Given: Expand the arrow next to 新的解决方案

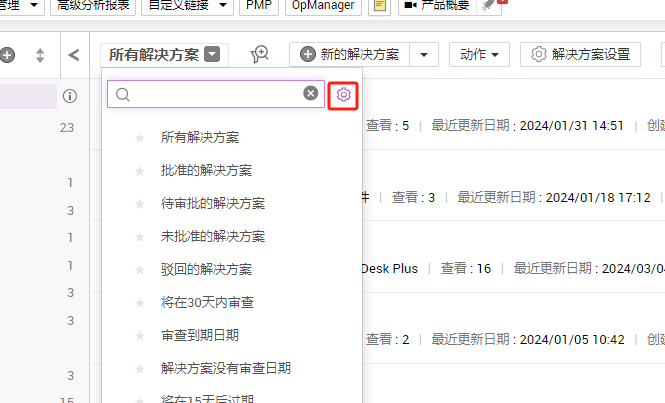Looking at the screenshot, I should tap(426, 54).
